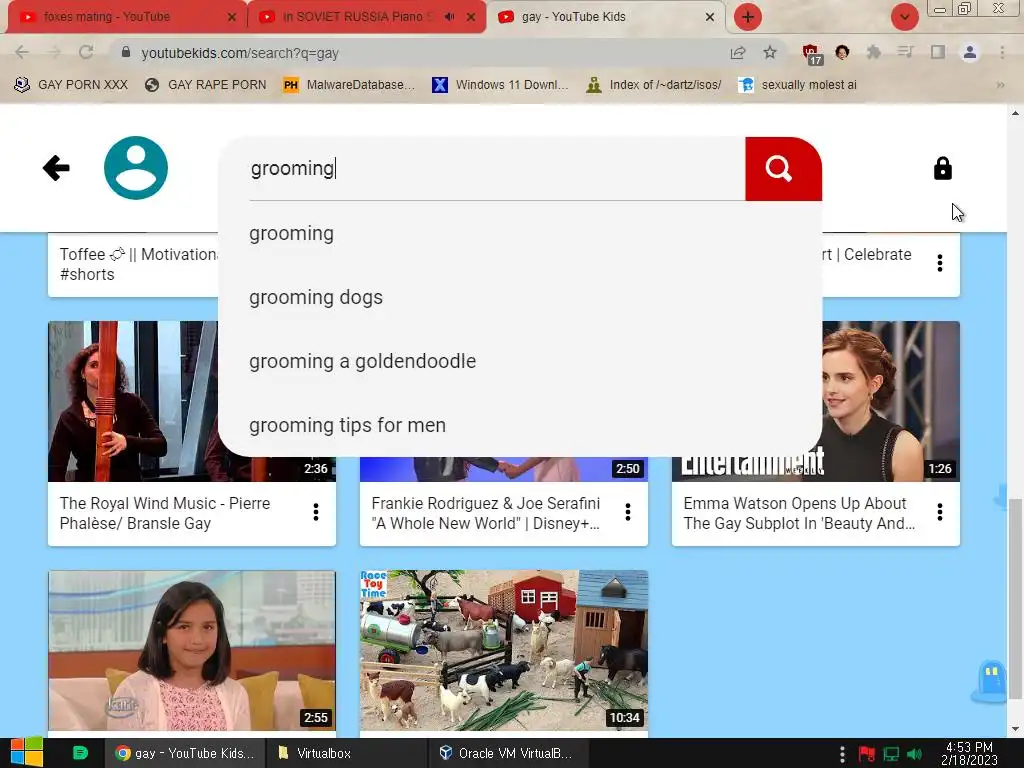This screenshot has width=1024, height=768.
Task: Open the Windows Start button
Action: pyautogui.click(x=26, y=753)
